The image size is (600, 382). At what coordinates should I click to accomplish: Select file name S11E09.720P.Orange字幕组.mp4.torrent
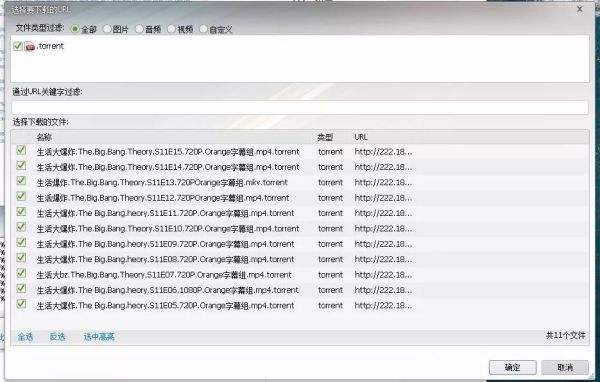(x=165, y=244)
